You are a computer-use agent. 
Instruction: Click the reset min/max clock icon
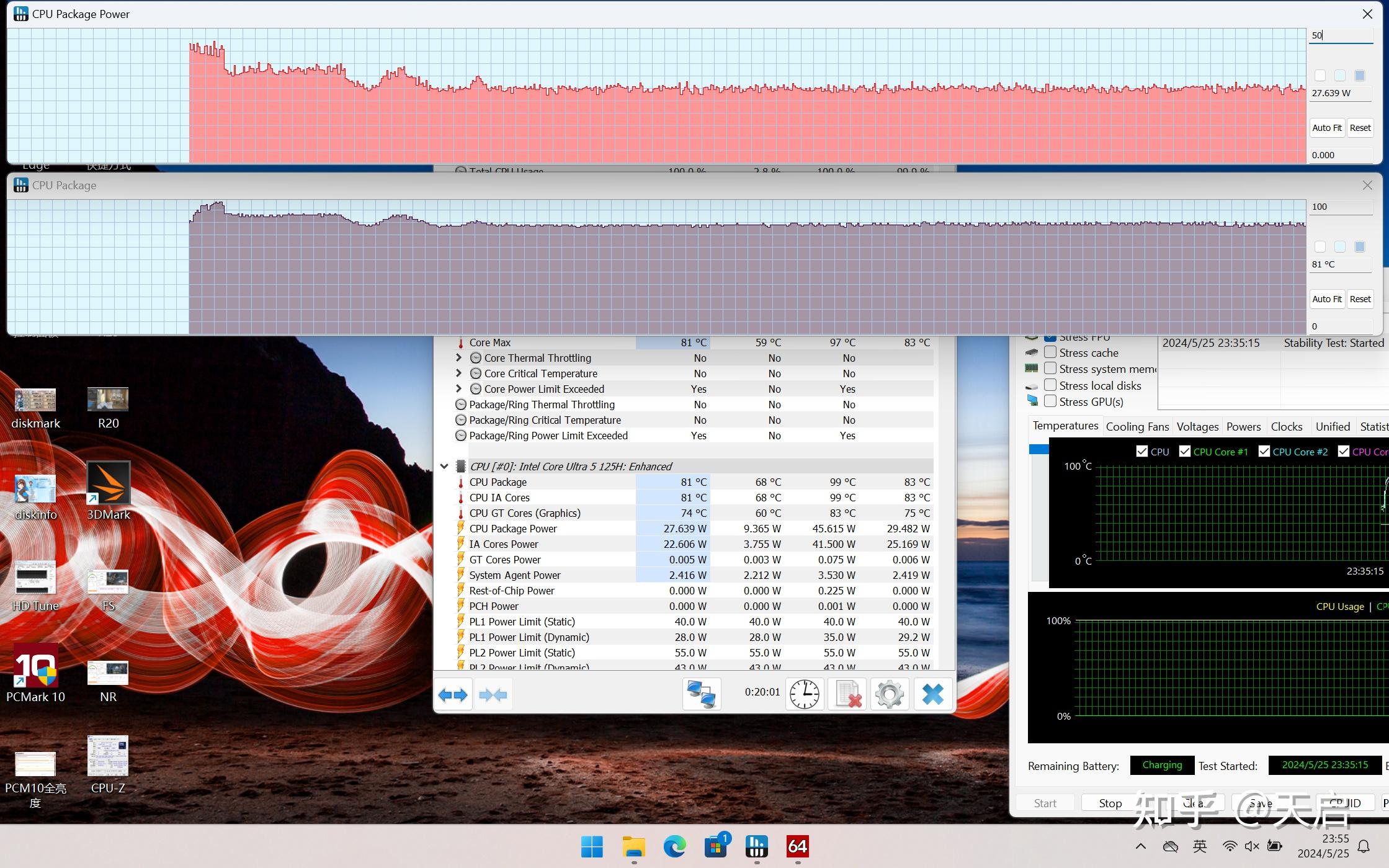[x=805, y=694]
